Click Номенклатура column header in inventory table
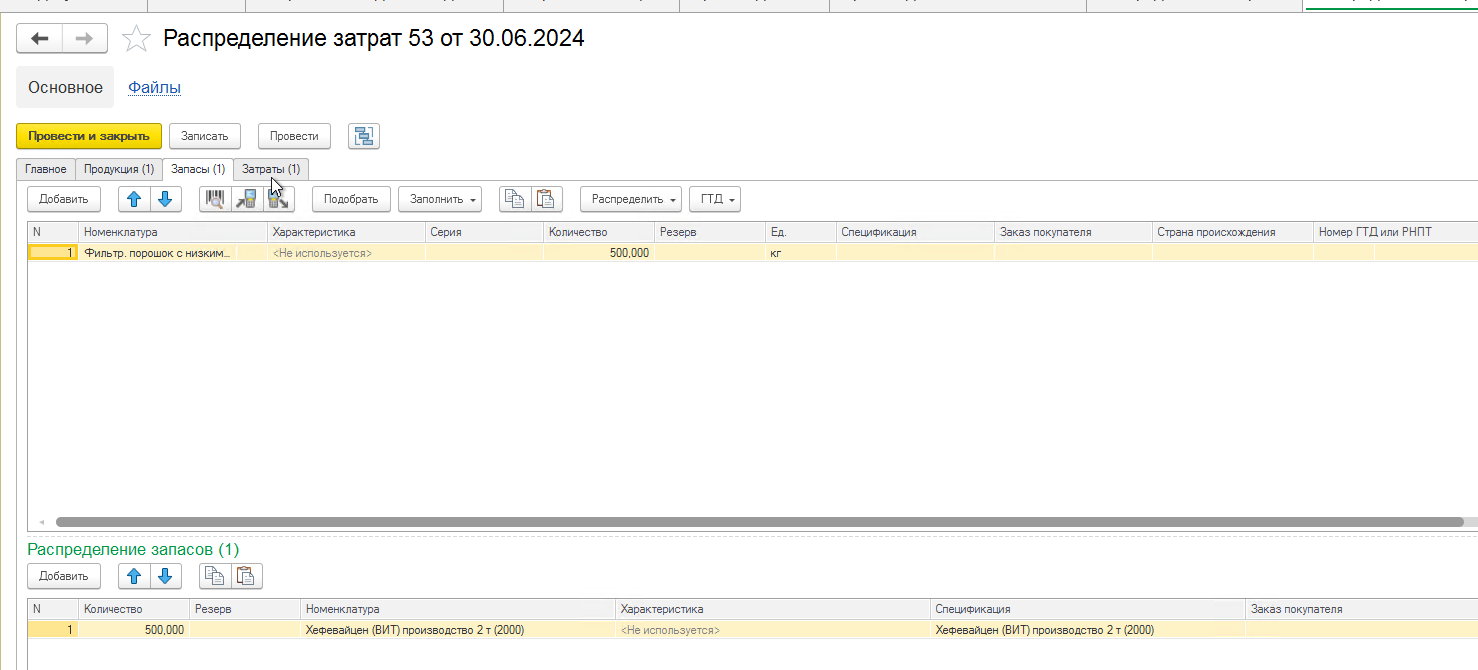The height and width of the screenshot is (670, 1478). pyautogui.click(x=172, y=232)
